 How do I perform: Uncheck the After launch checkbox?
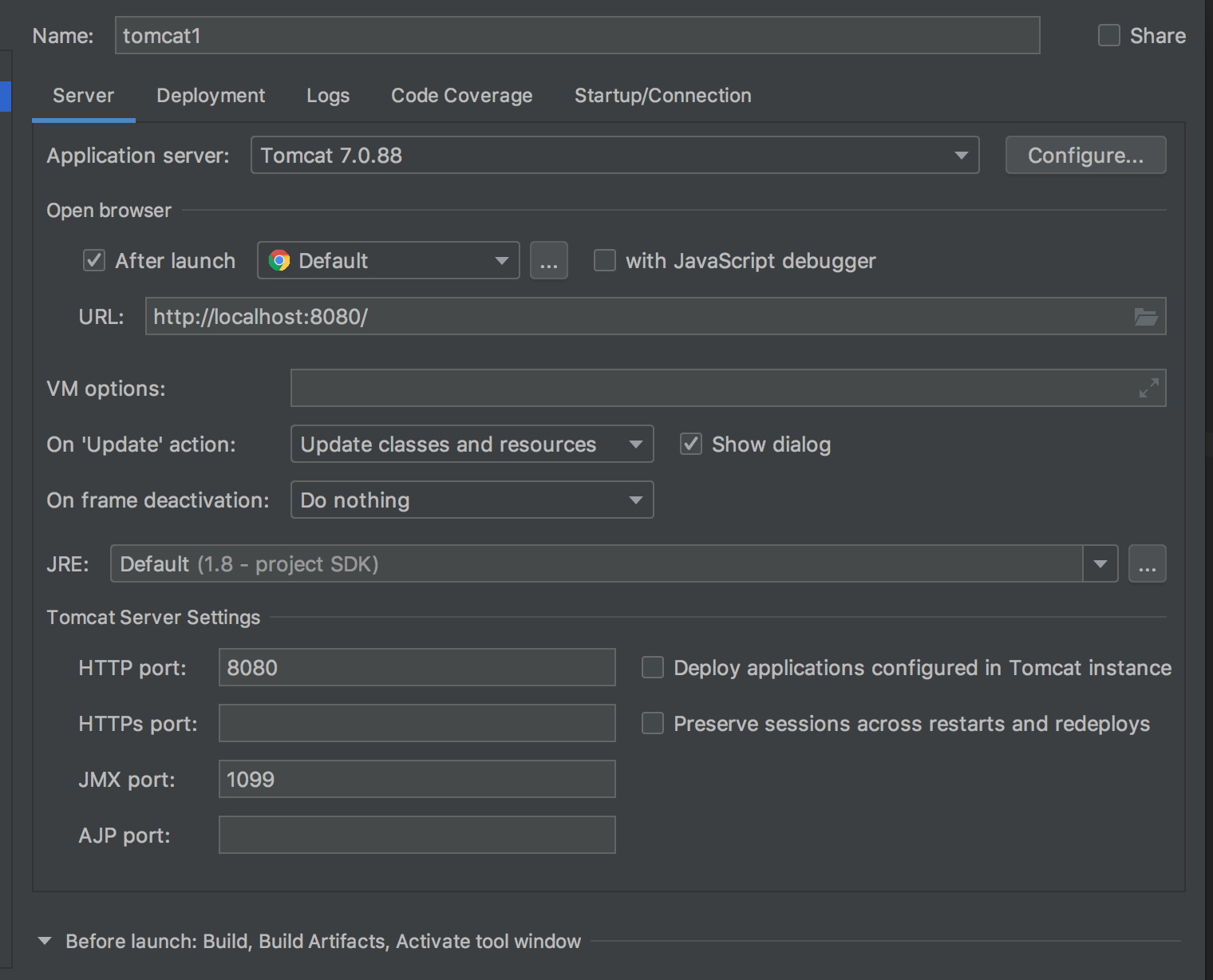tap(94, 260)
